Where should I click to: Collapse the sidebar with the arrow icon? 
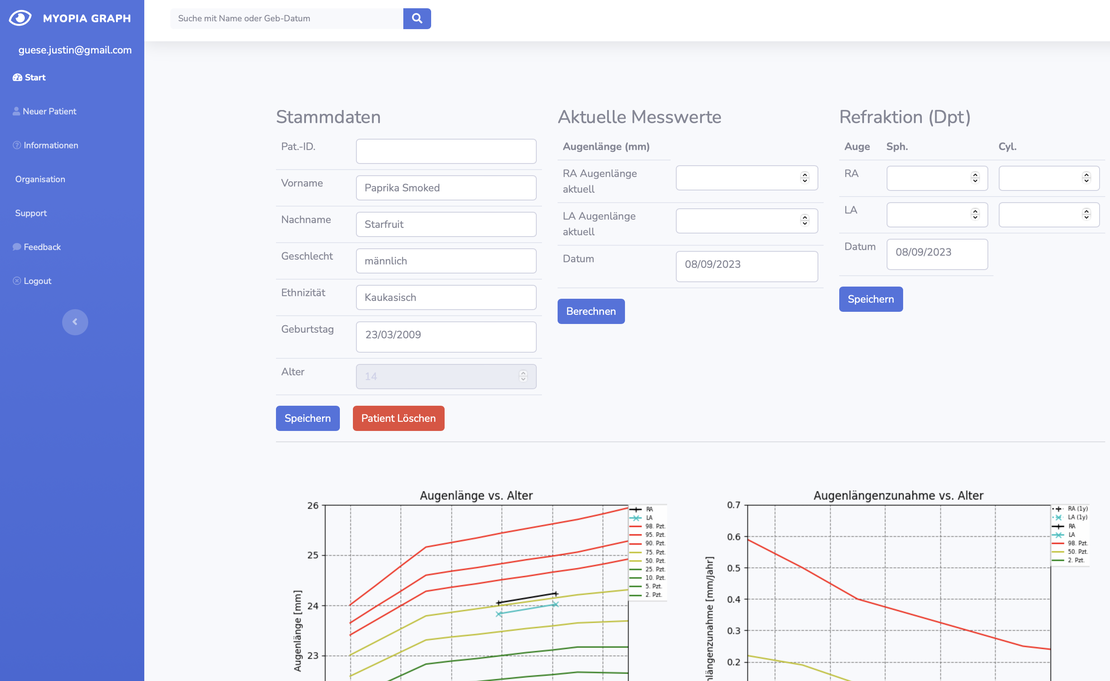[x=75, y=322]
